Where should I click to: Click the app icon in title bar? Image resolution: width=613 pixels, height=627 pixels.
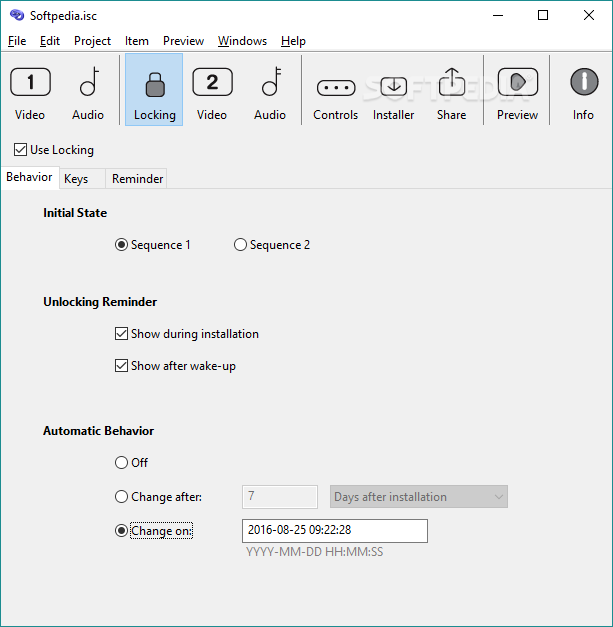pos(17,16)
